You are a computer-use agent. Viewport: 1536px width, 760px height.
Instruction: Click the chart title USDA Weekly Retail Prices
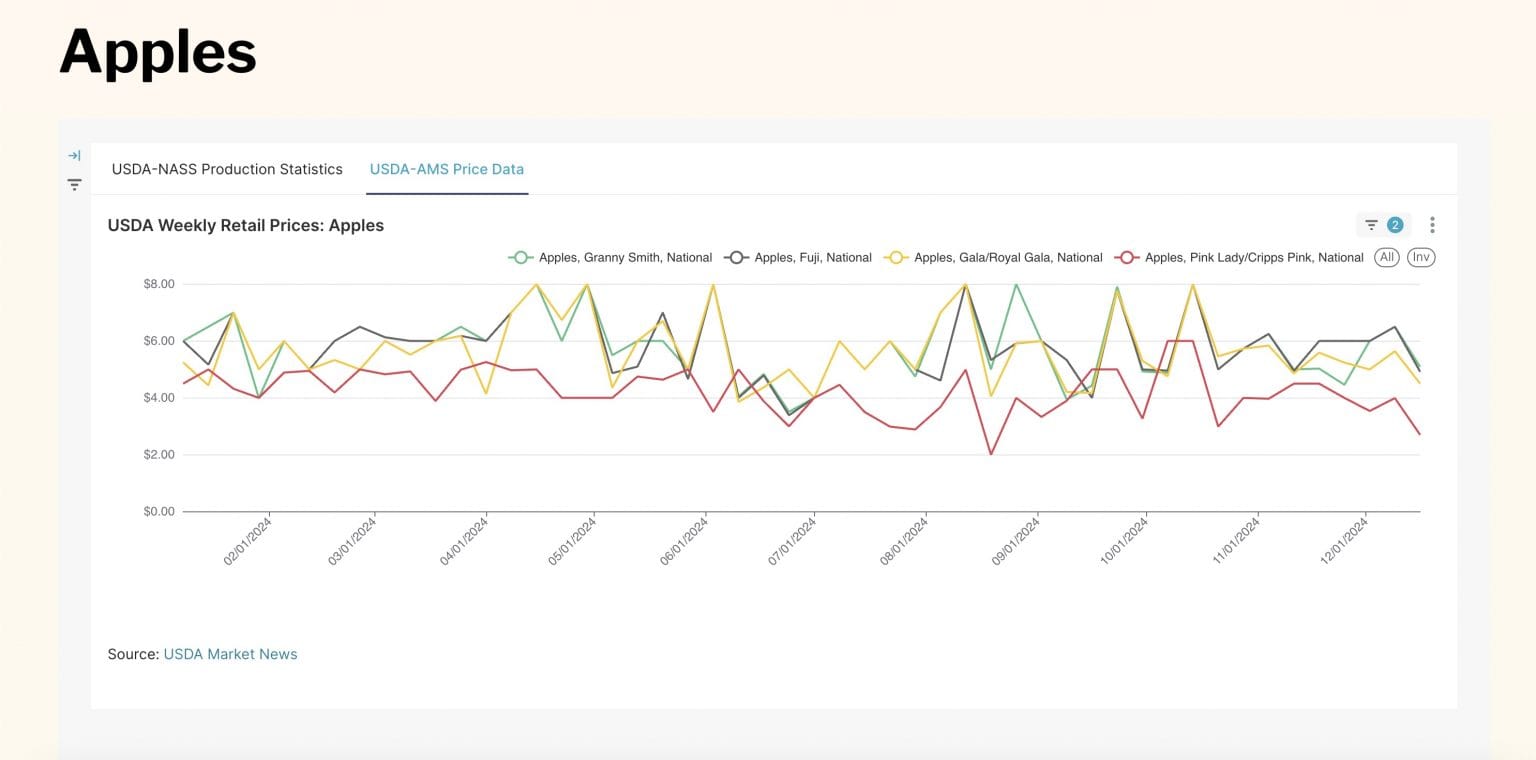pos(246,225)
